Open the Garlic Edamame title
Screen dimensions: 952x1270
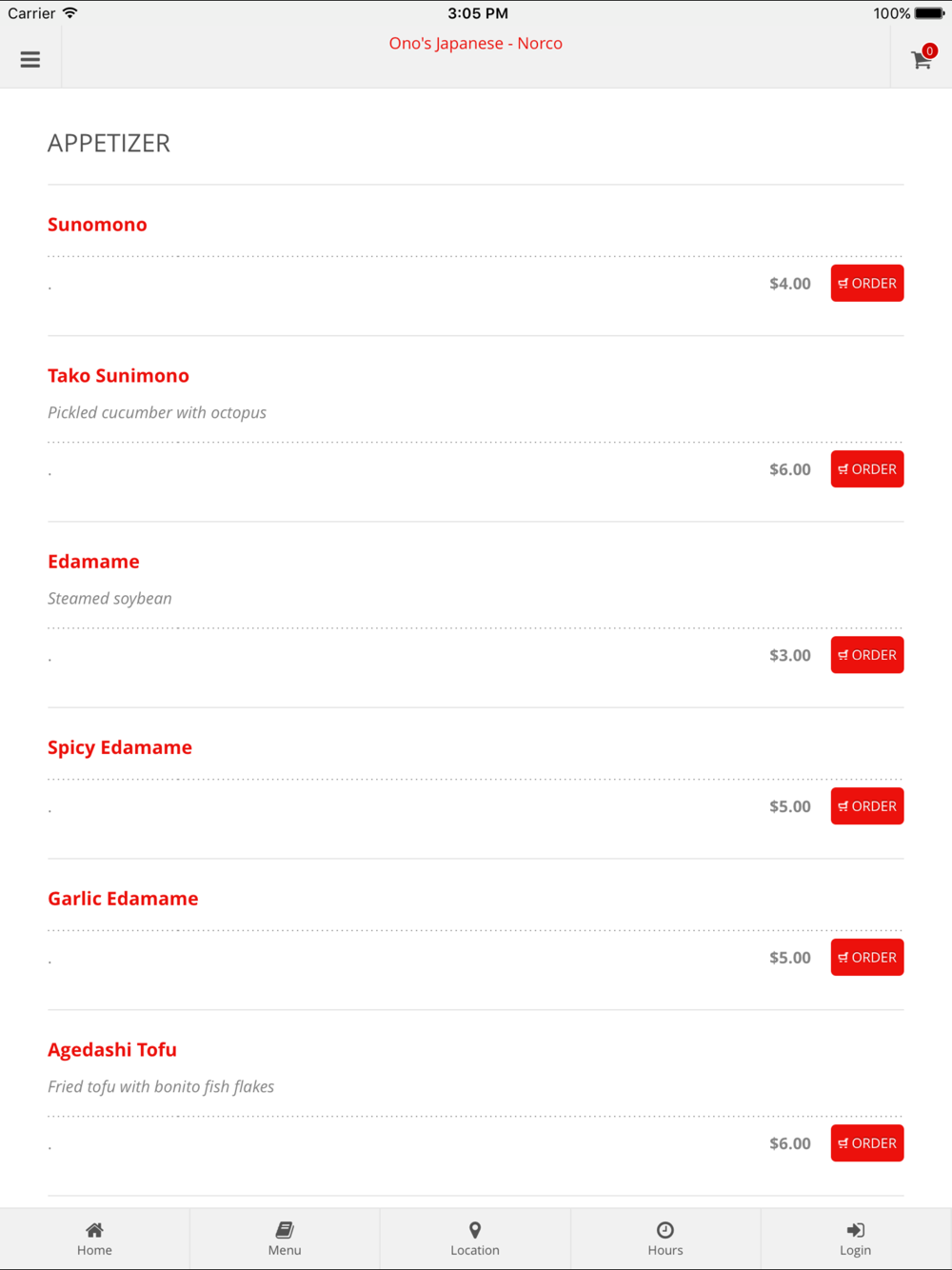pyautogui.click(x=123, y=899)
